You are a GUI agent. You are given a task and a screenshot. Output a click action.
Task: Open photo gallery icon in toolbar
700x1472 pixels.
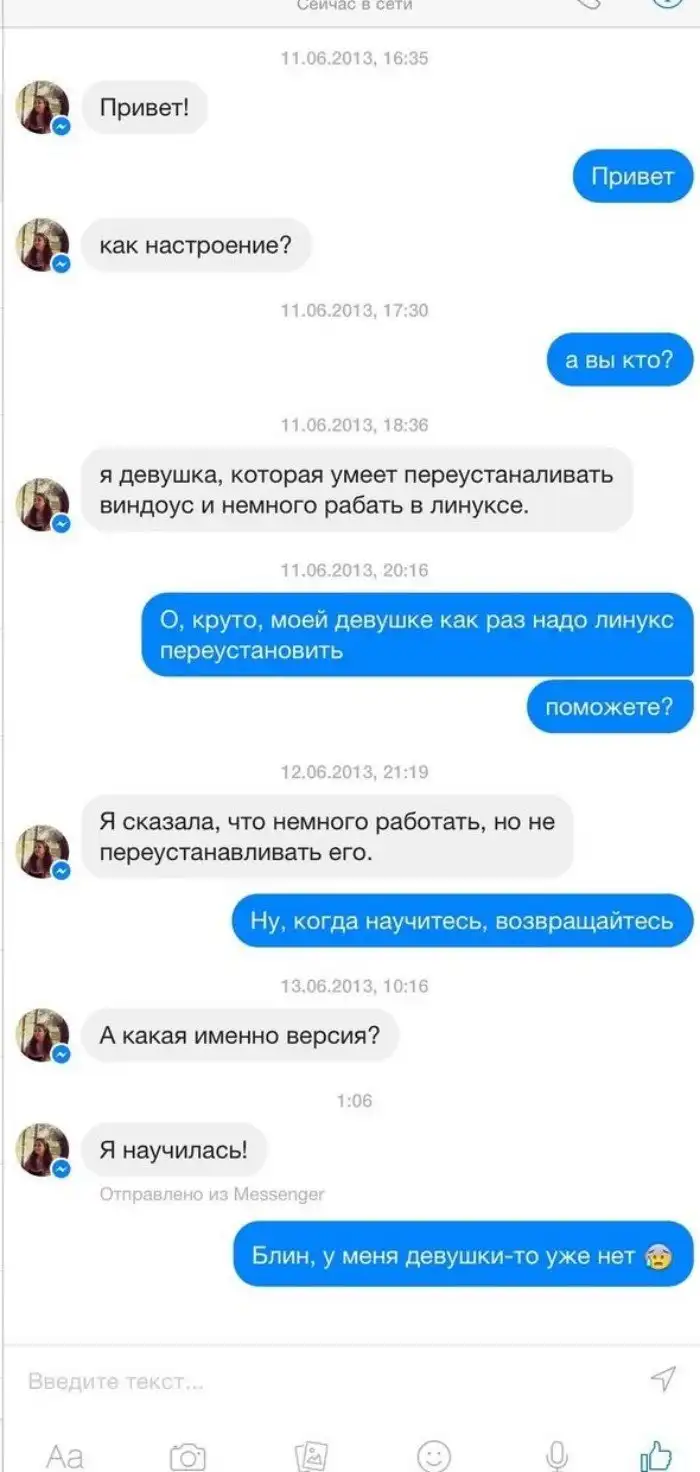pyautogui.click(x=311, y=1456)
